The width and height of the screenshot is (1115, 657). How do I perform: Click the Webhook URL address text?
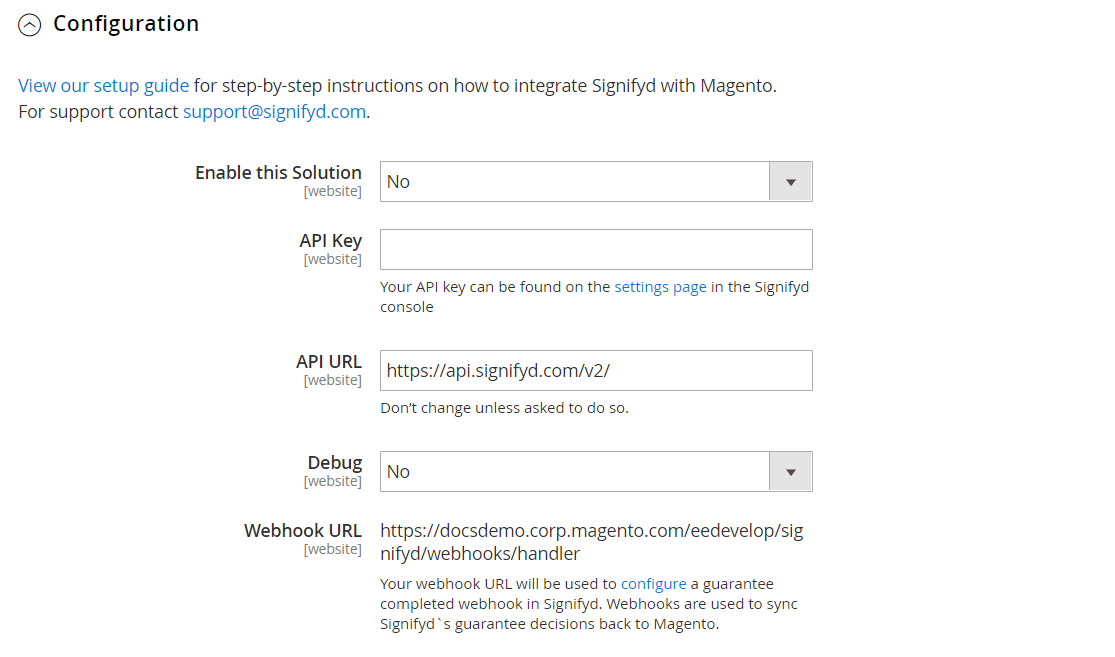click(592, 542)
